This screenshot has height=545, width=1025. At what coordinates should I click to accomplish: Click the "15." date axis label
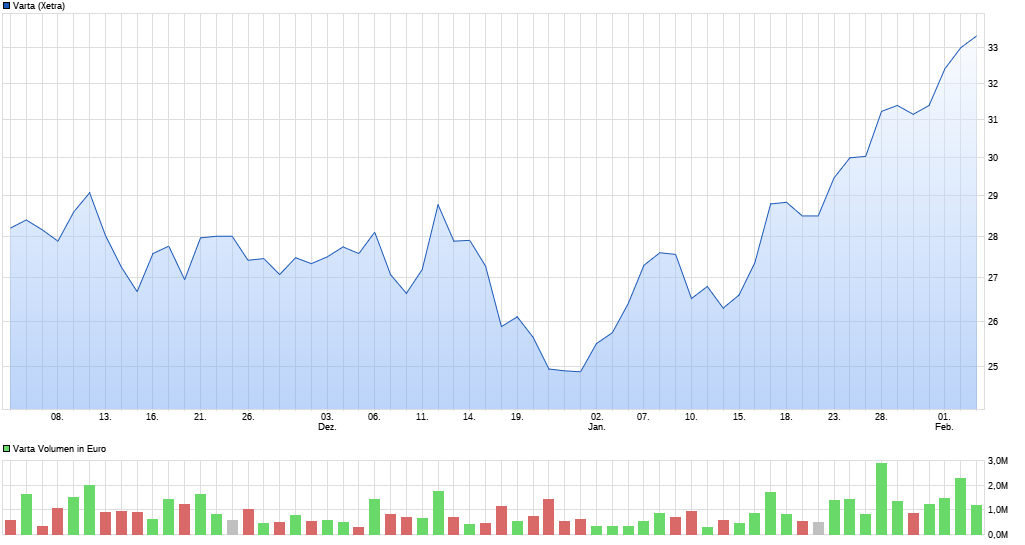[x=739, y=416]
